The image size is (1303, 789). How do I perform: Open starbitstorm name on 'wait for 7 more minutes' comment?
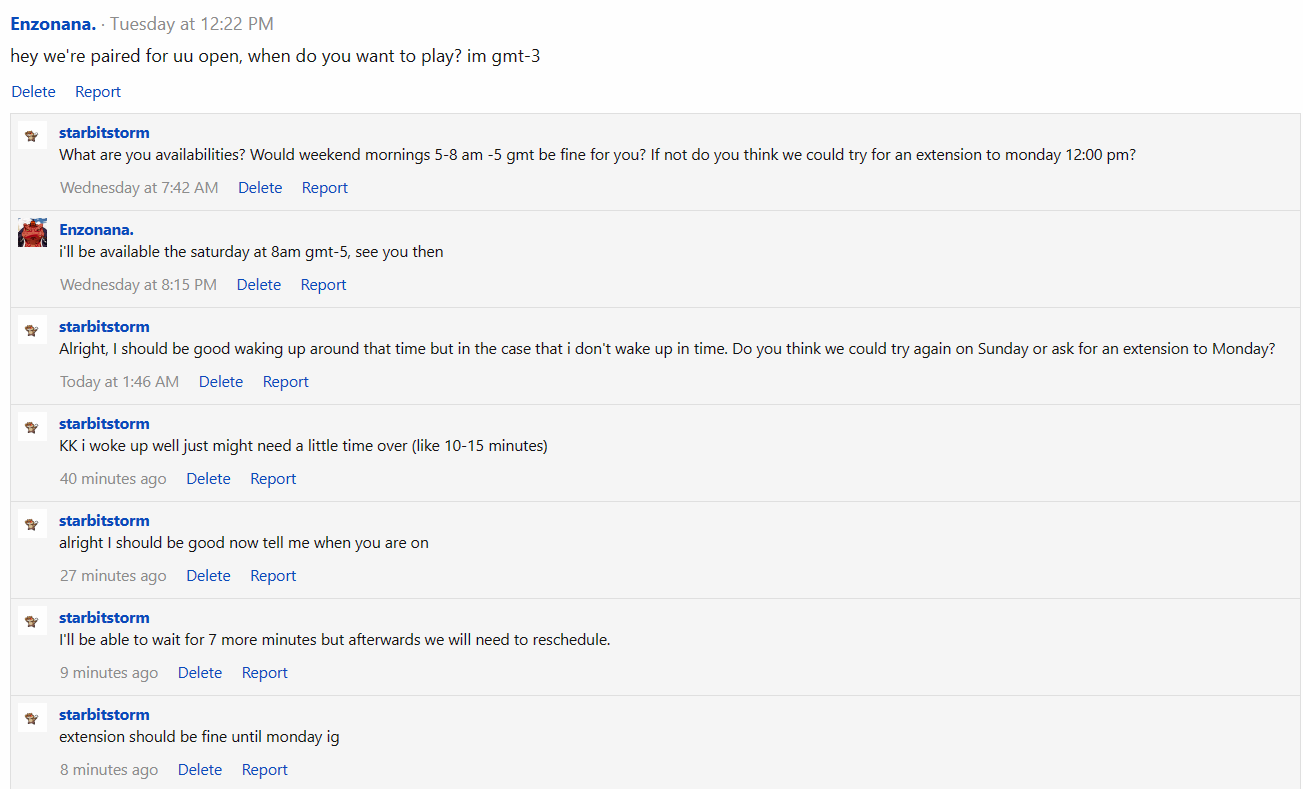coord(104,617)
